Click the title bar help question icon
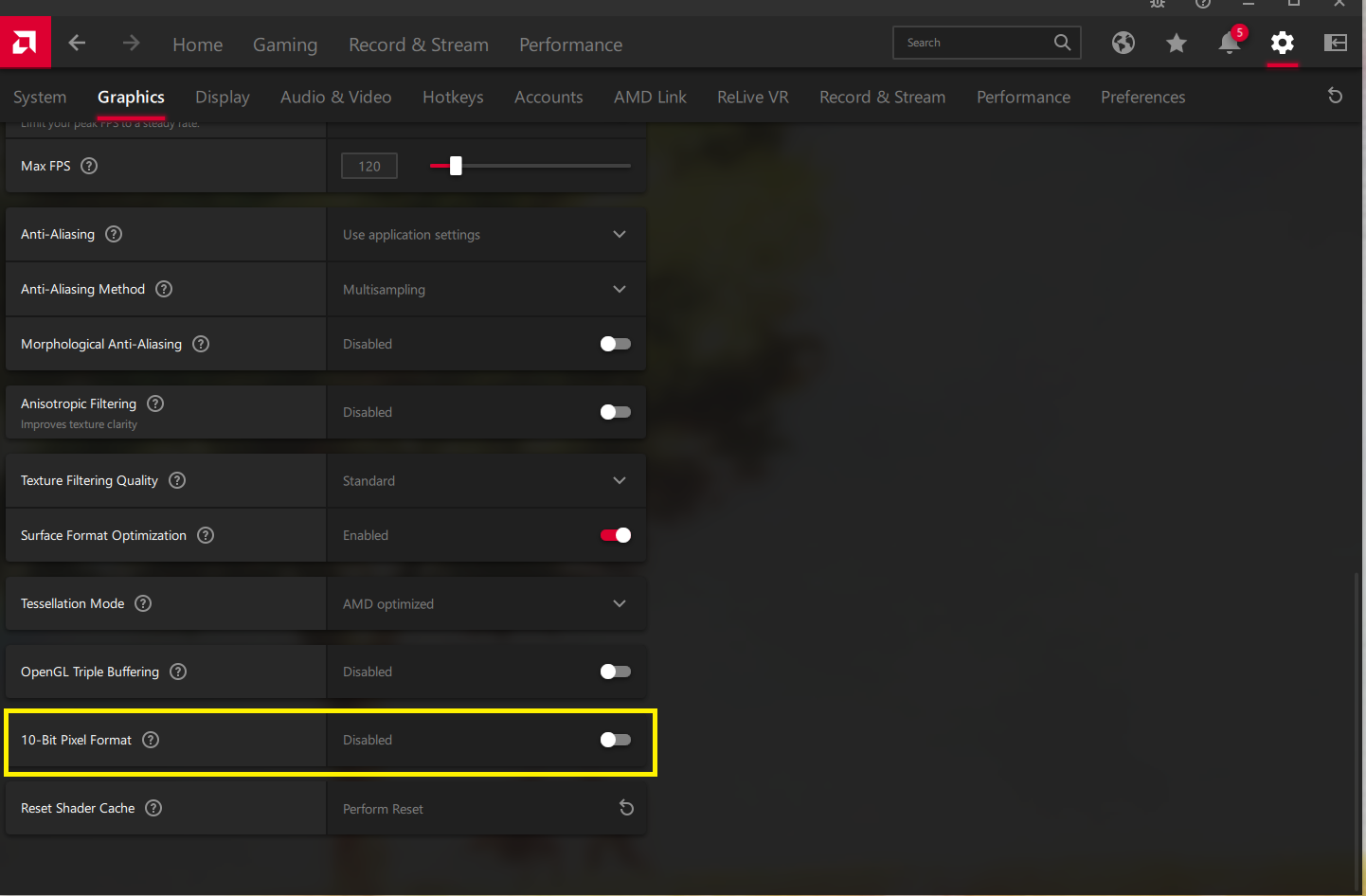Screen dimensions: 1366x896 click(x=1203, y=4)
